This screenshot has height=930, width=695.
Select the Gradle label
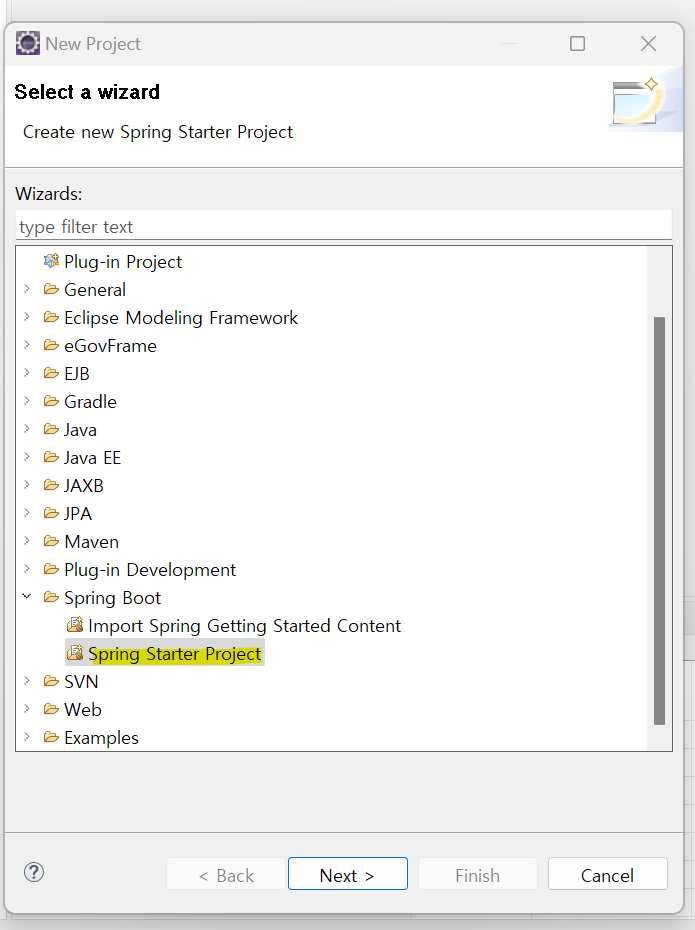pos(90,402)
